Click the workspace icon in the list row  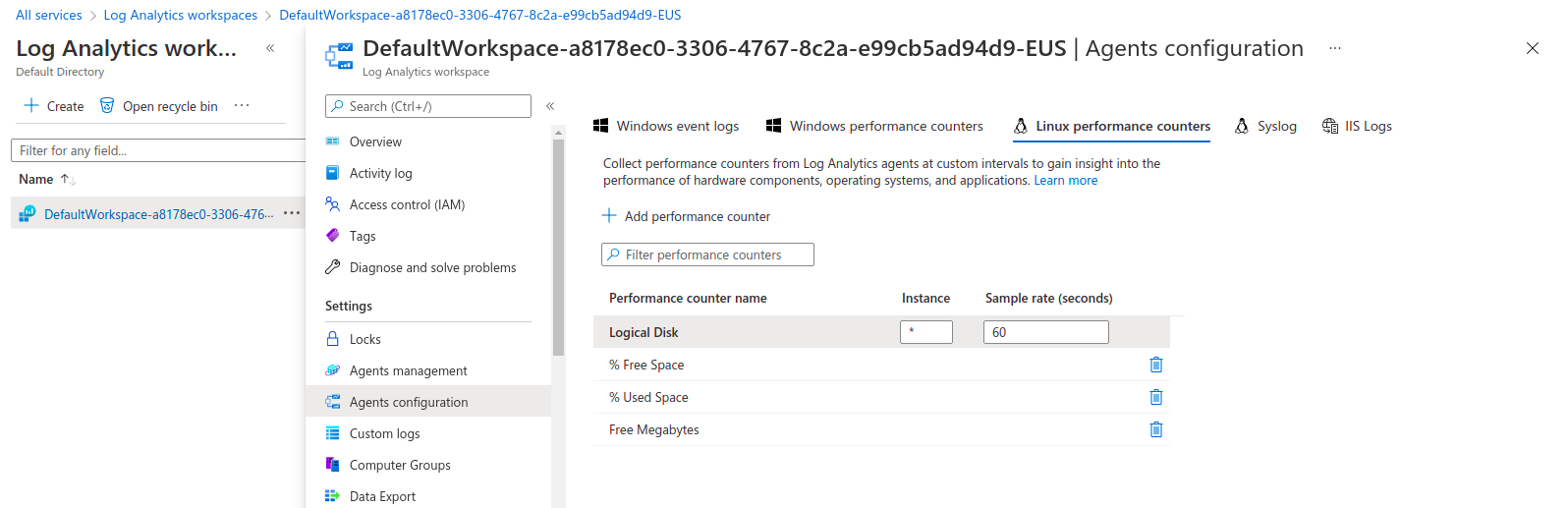pos(28,213)
